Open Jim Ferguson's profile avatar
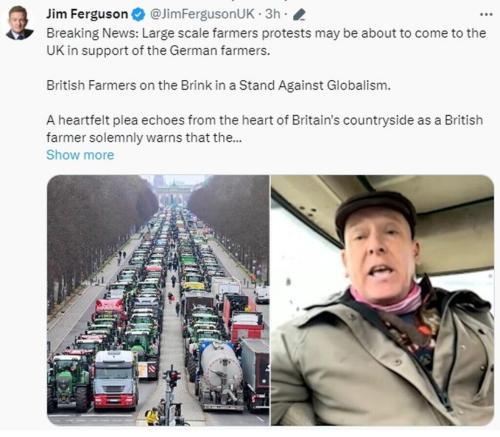The image size is (500, 437). point(20,23)
